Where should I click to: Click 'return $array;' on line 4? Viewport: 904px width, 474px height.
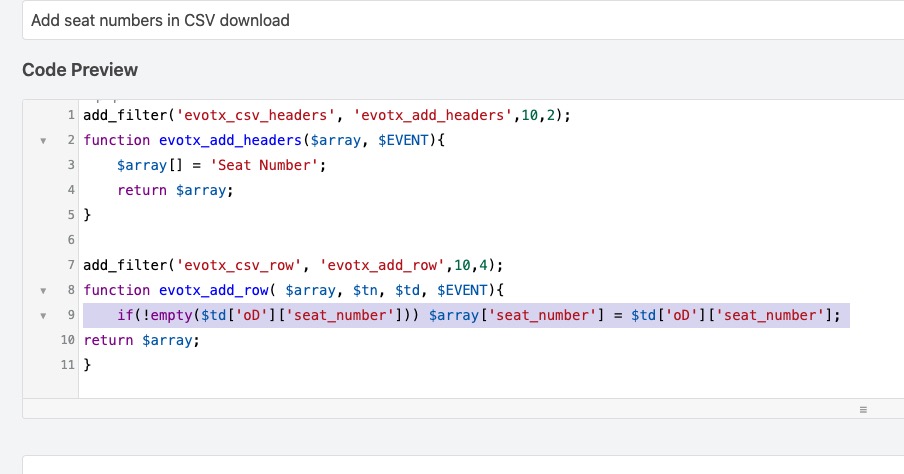(x=175, y=190)
